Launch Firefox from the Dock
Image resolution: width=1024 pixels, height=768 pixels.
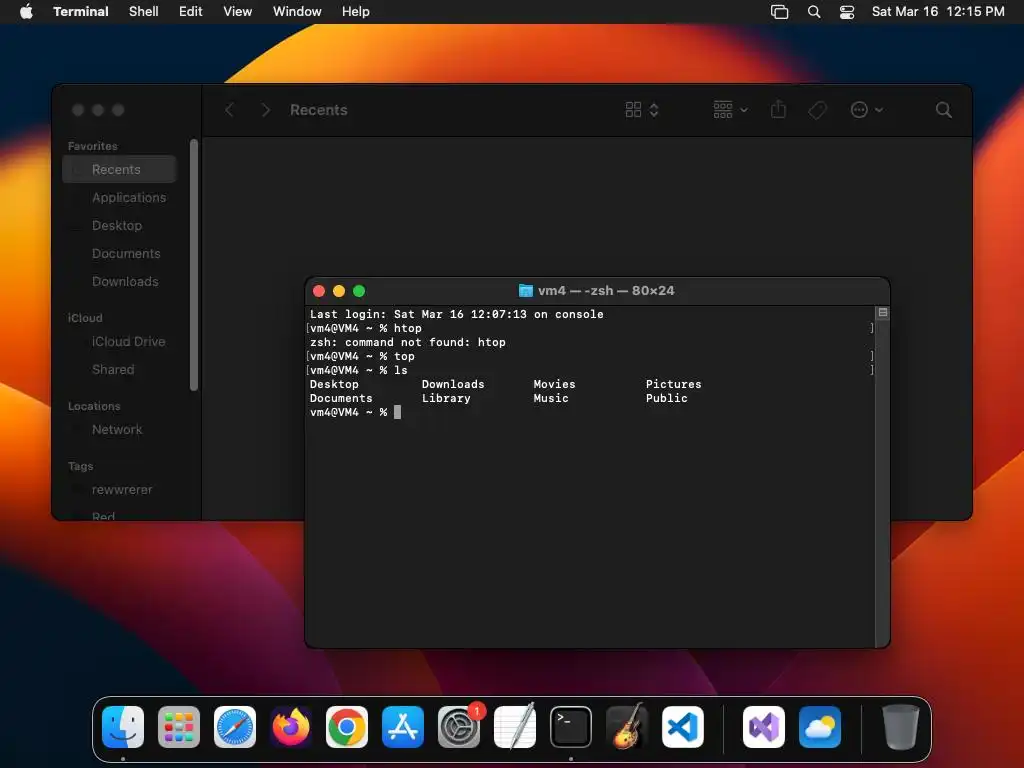pyautogui.click(x=291, y=727)
